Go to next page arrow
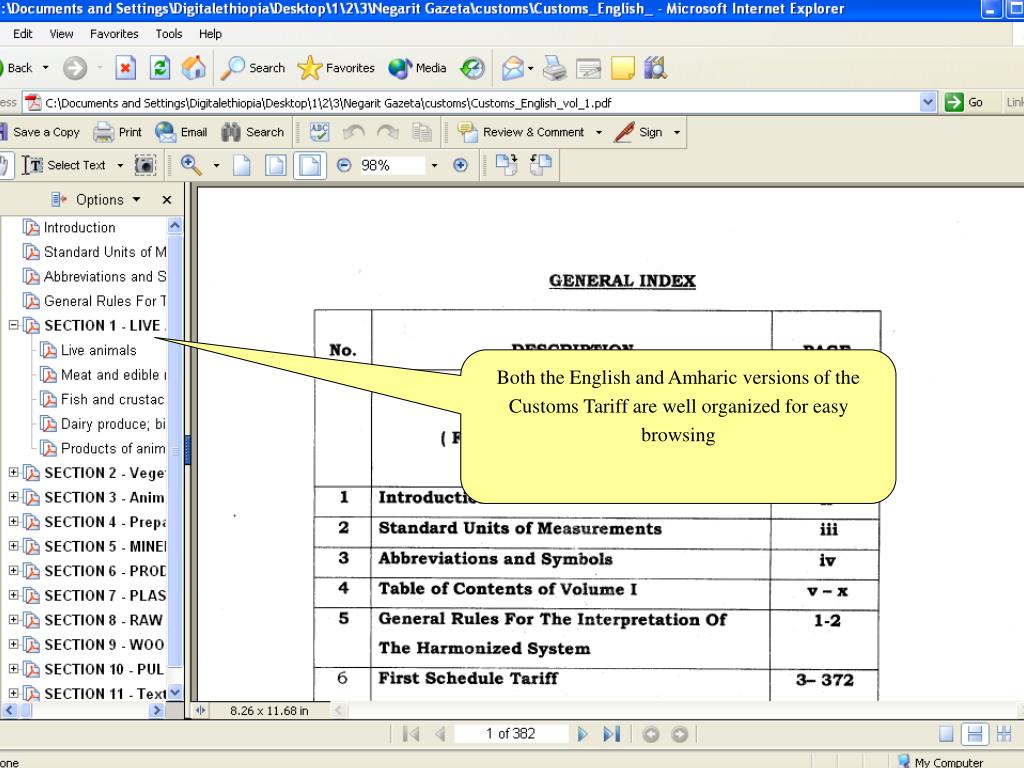Viewport: 1024px width, 768px height. point(583,734)
